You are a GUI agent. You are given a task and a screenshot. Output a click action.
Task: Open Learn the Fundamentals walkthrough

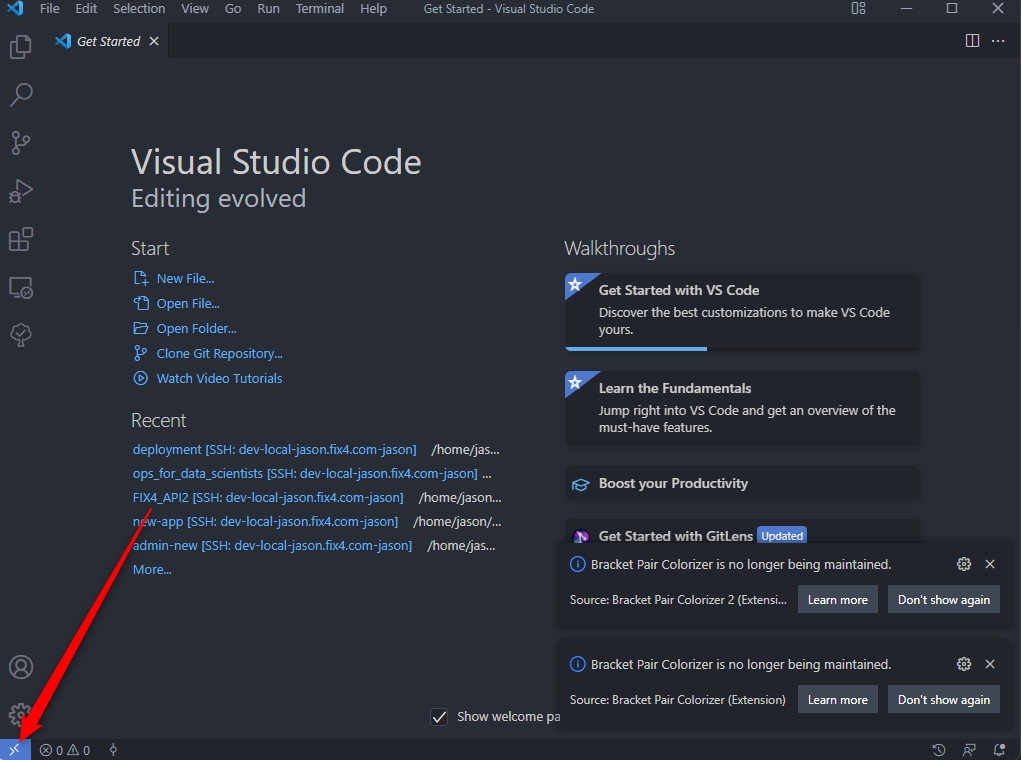742,408
